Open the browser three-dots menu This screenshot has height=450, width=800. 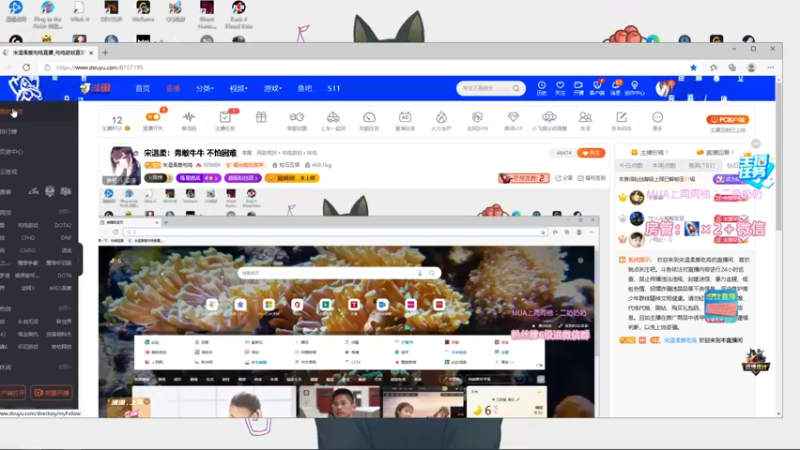pyautogui.click(x=770, y=67)
